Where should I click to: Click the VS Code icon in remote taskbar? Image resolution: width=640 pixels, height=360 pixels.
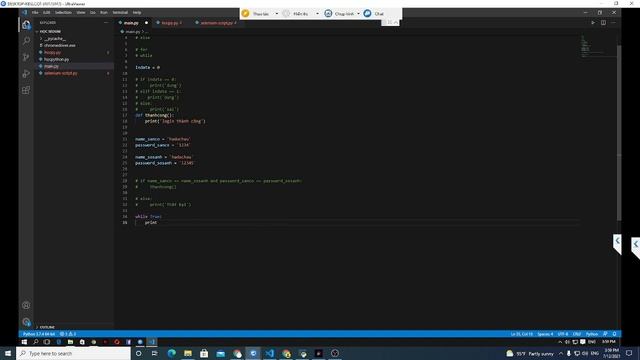pyautogui.click(x=151, y=342)
